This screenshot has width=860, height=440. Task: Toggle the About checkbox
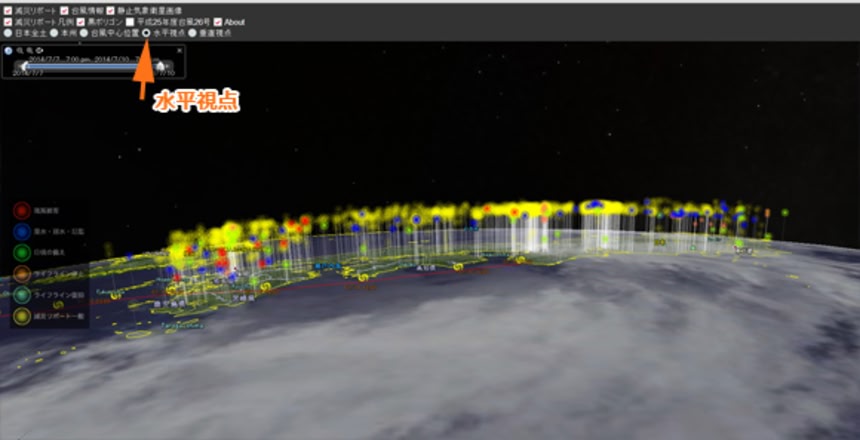coord(217,21)
